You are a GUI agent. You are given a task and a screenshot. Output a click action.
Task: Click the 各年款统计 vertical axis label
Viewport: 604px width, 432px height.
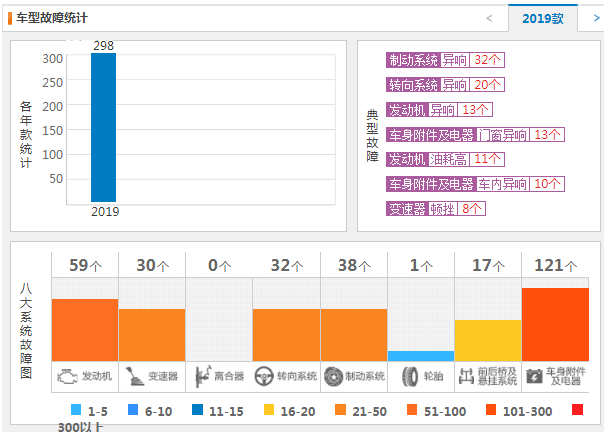(26, 134)
